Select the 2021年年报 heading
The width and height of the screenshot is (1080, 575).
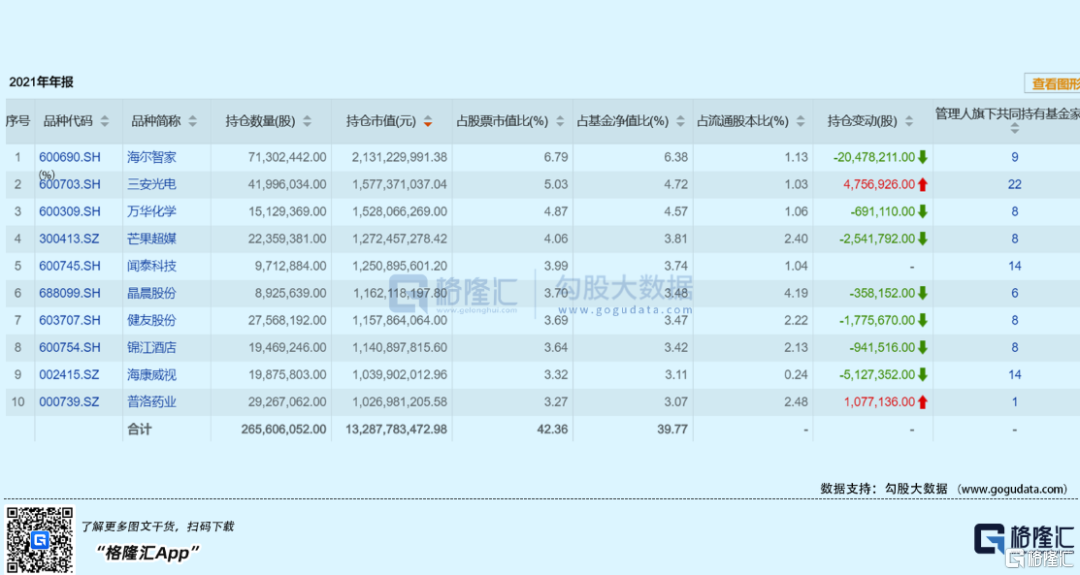(41, 82)
